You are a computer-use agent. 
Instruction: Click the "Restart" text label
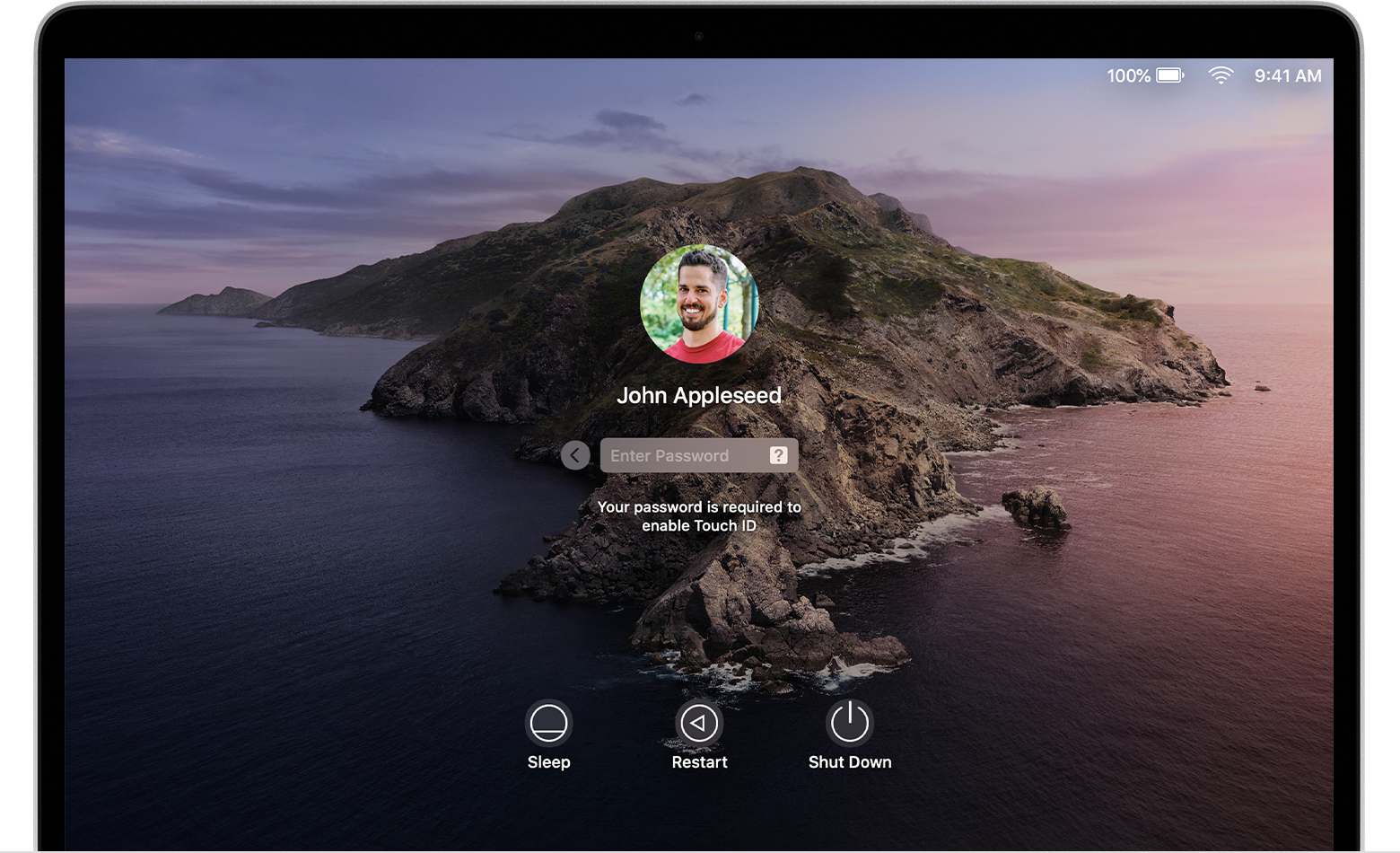(x=699, y=762)
